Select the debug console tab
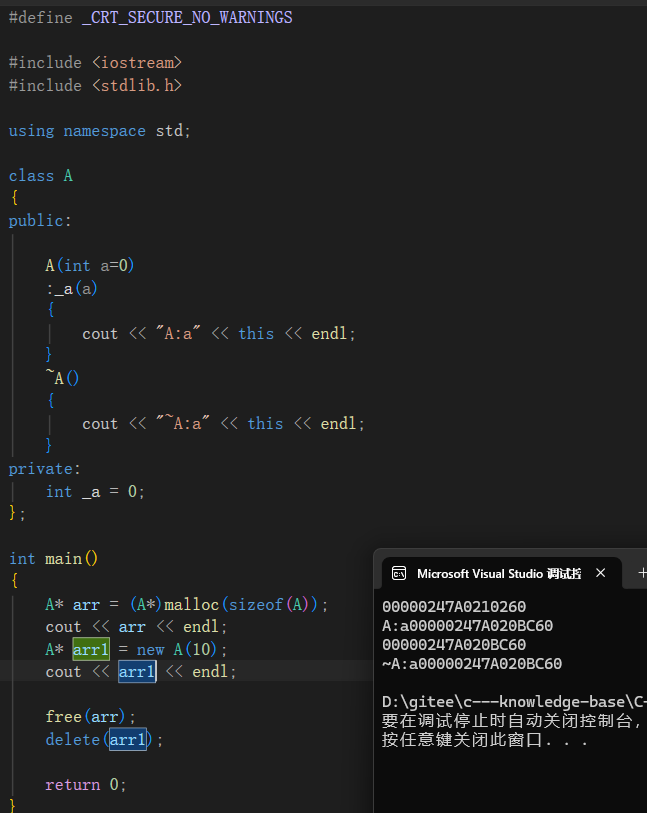647x813 pixels. pyautogui.click(x=501, y=573)
